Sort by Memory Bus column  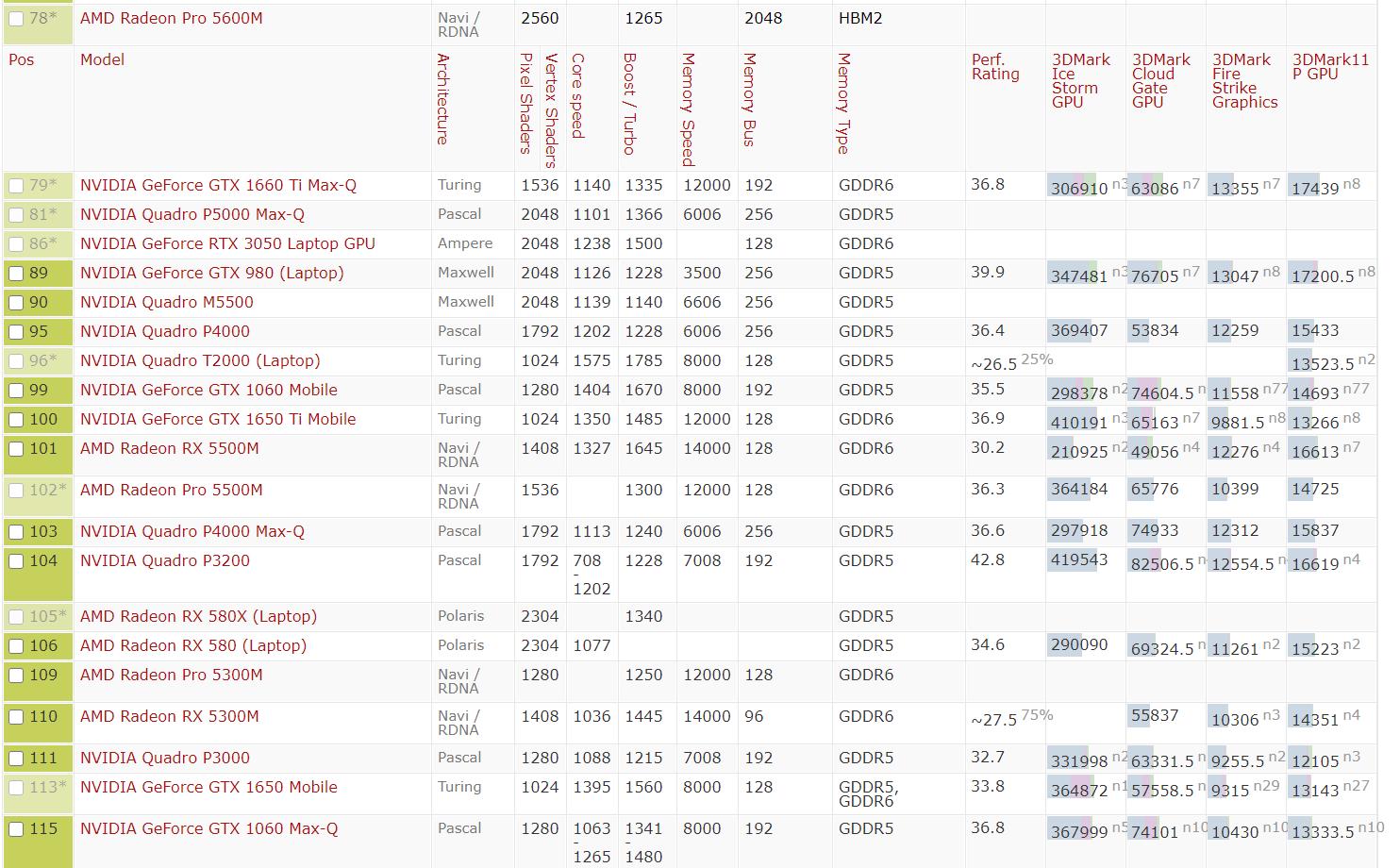(x=750, y=99)
